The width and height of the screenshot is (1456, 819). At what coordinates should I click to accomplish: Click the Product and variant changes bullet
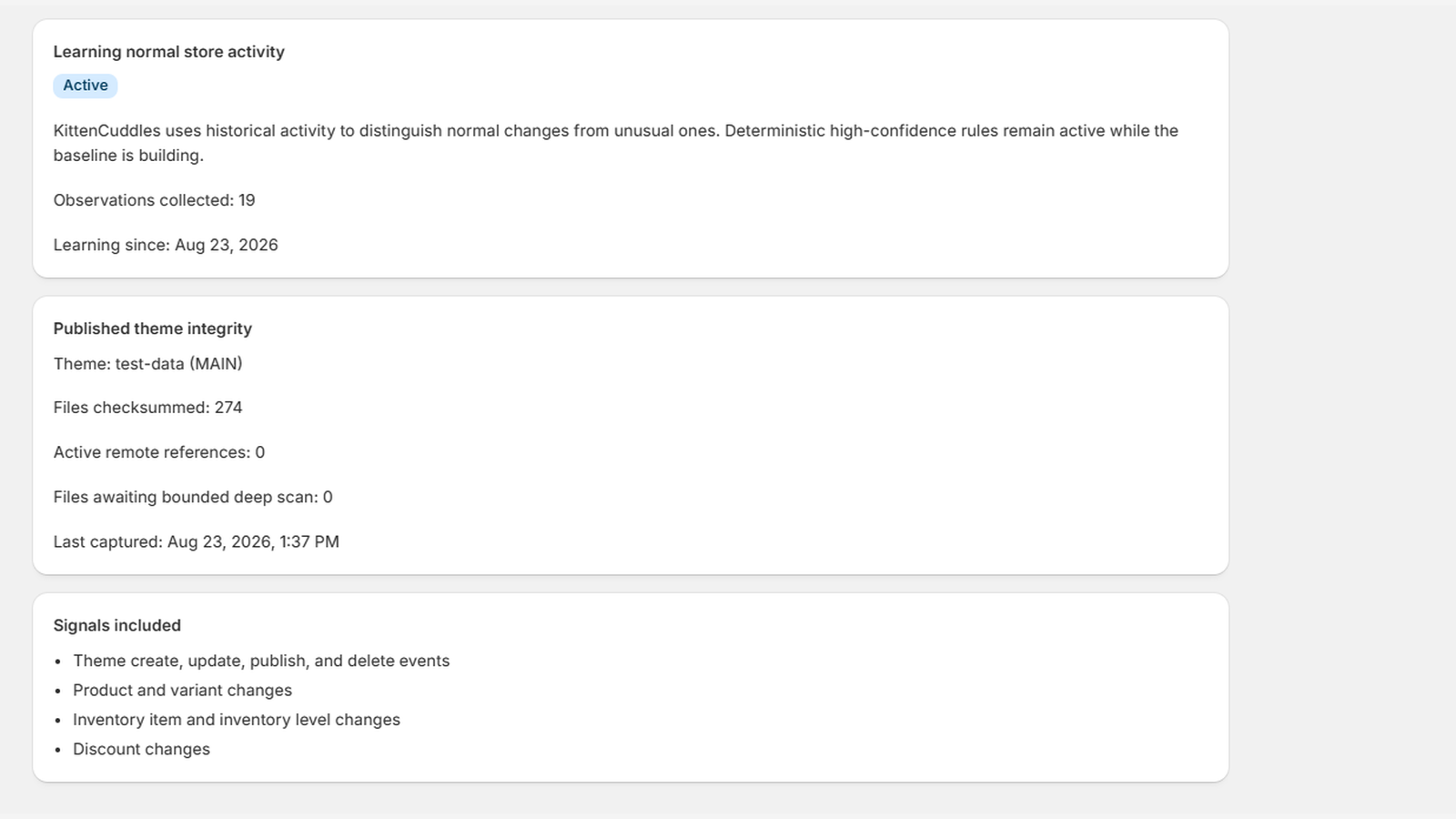[x=182, y=690]
